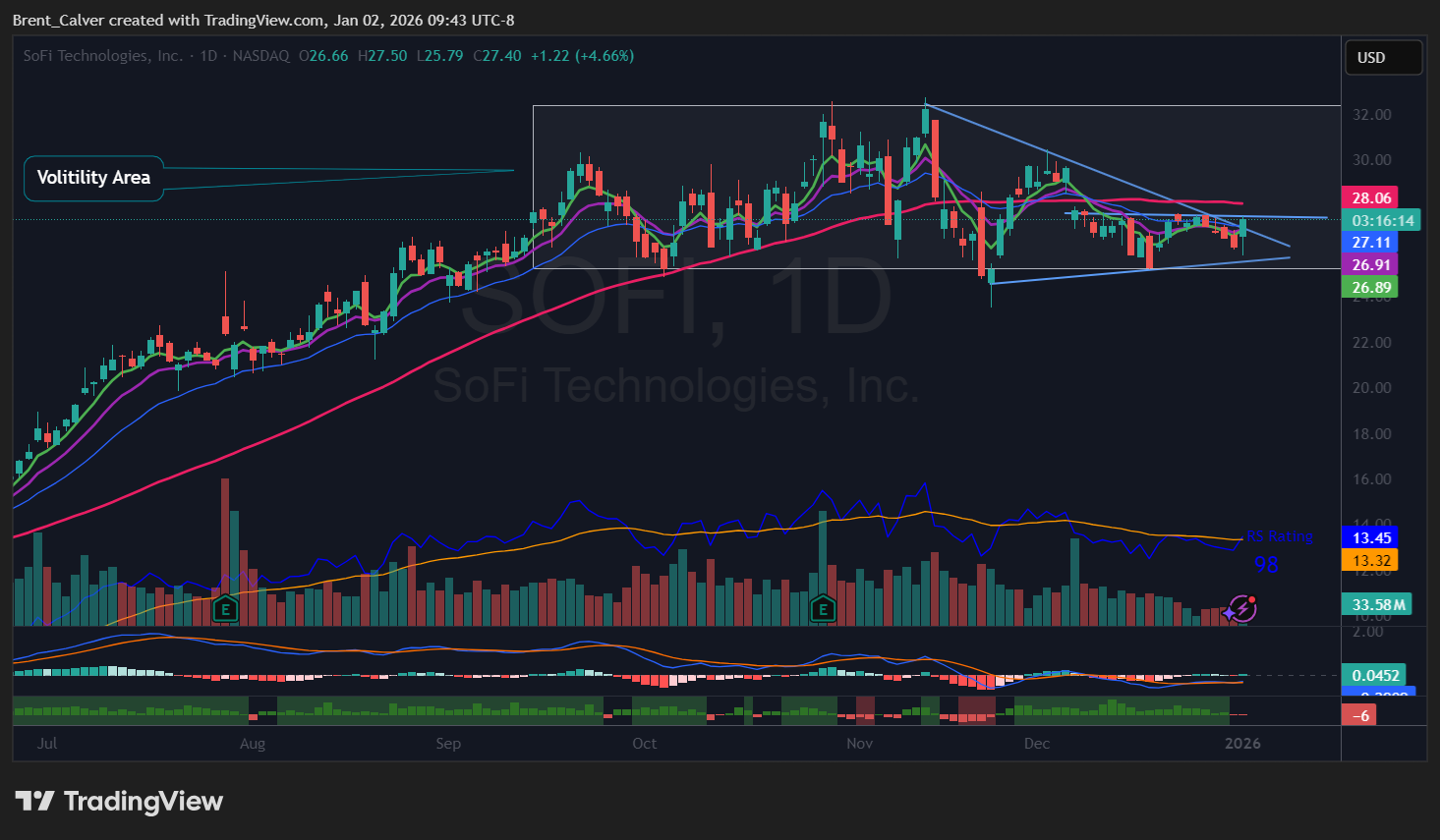This screenshot has height=840, width=1440.
Task: Click the blue 13.45 indicator label
Action: (x=1370, y=538)
